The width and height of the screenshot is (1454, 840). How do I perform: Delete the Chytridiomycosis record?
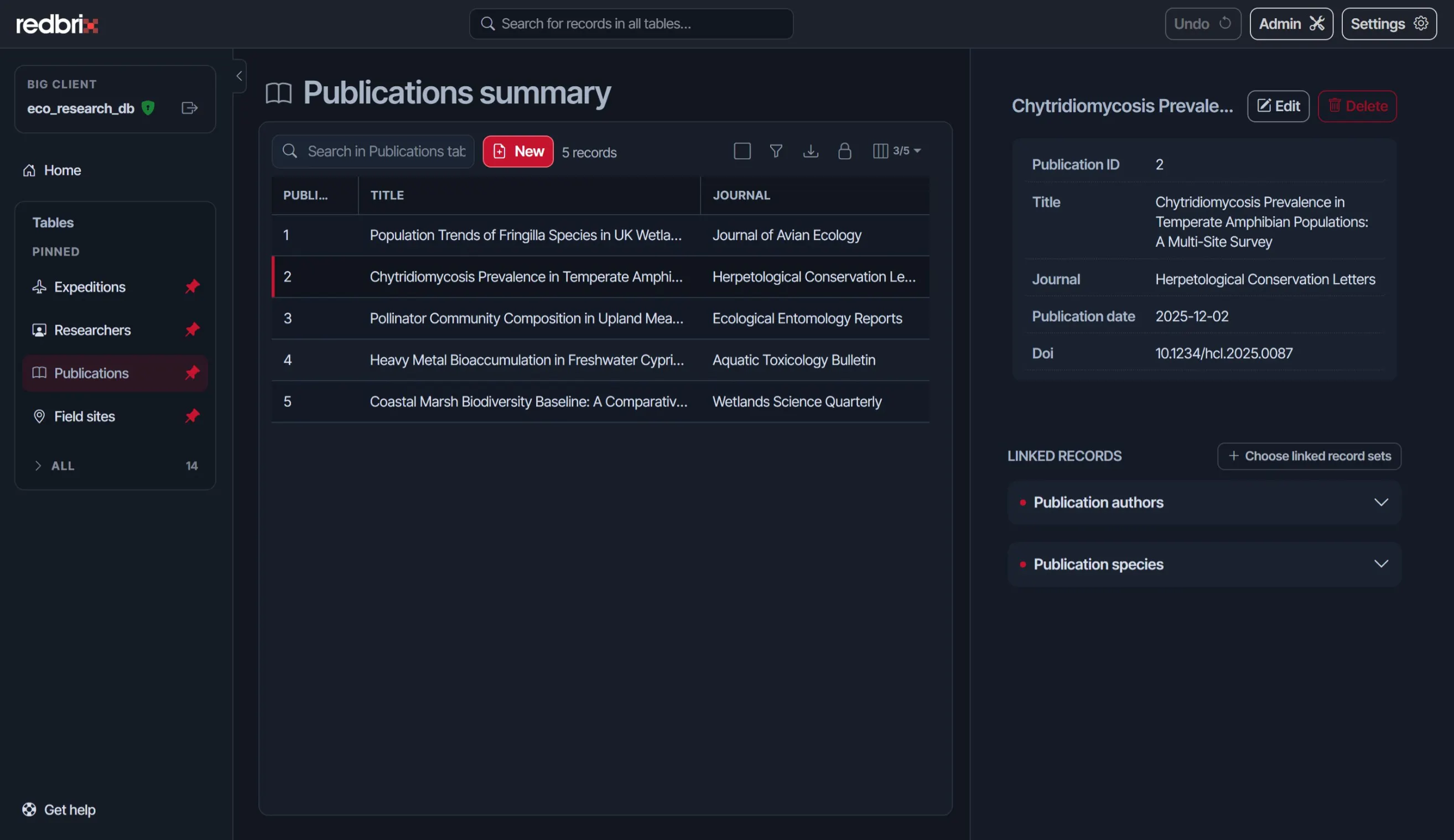[x=1357, y=106]
